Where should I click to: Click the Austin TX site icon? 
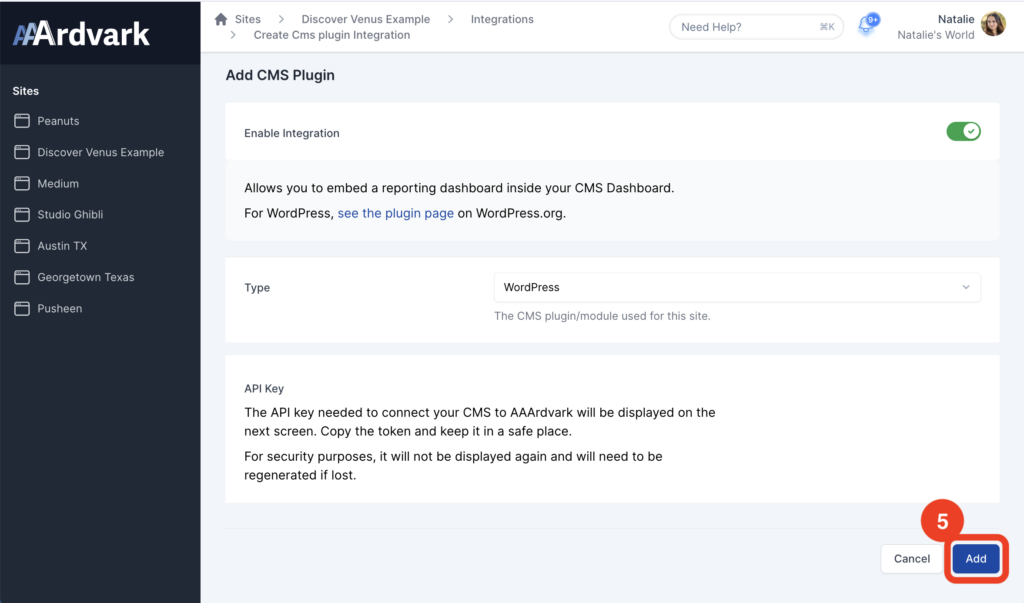click(21, 246)
